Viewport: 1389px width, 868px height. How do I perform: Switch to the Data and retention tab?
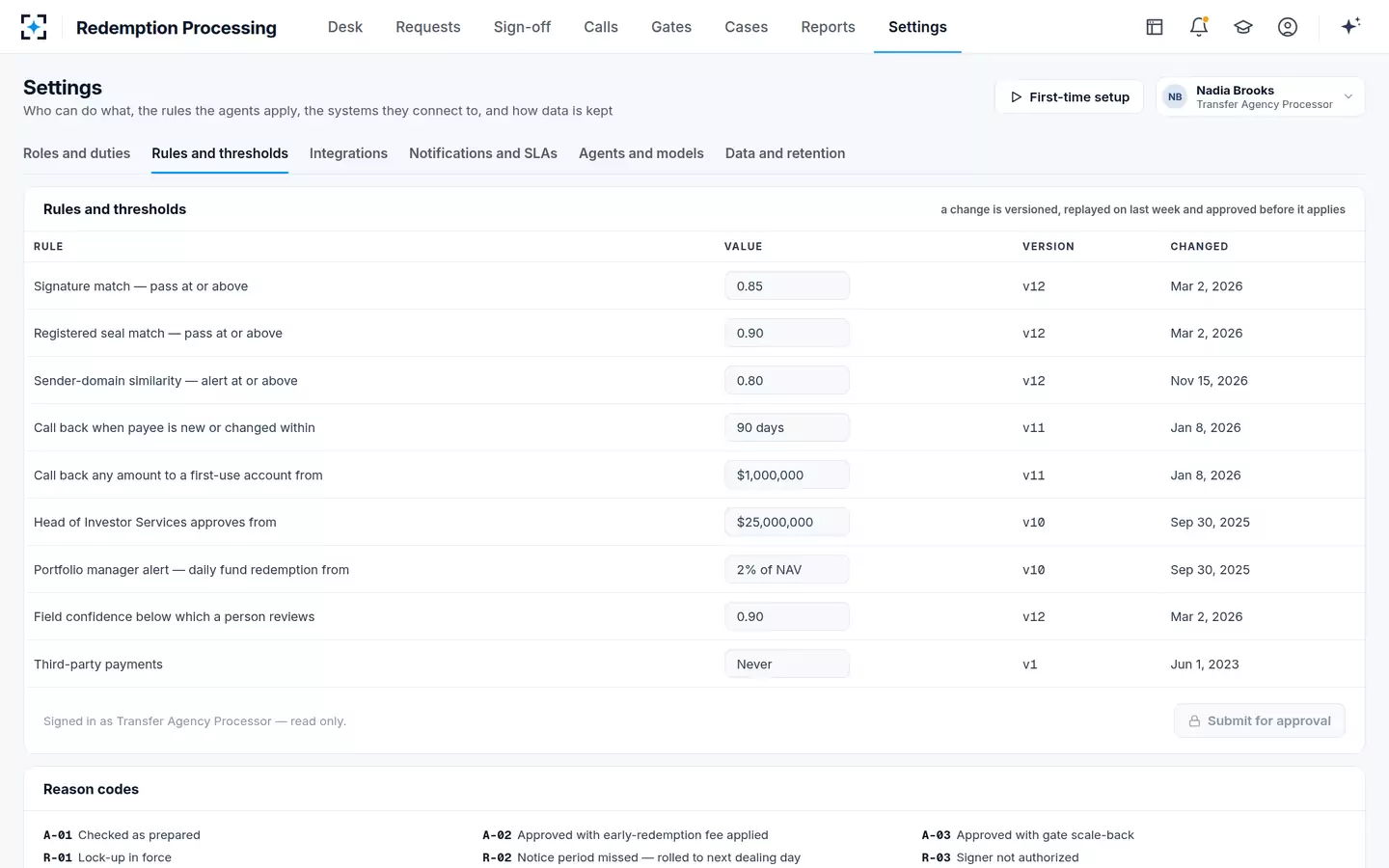click(785, 153)
